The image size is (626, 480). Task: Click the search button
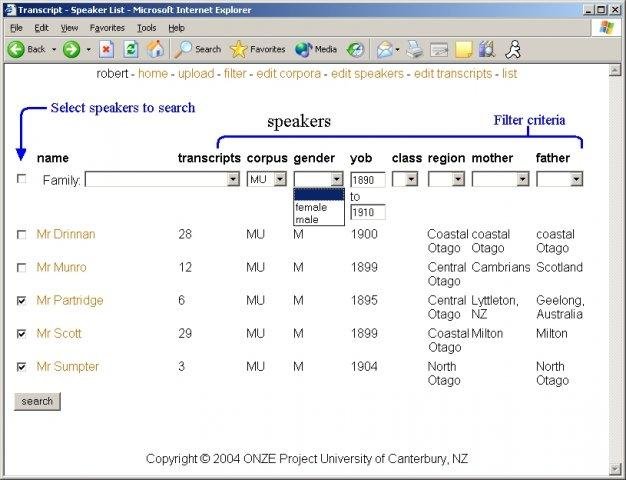37,401
